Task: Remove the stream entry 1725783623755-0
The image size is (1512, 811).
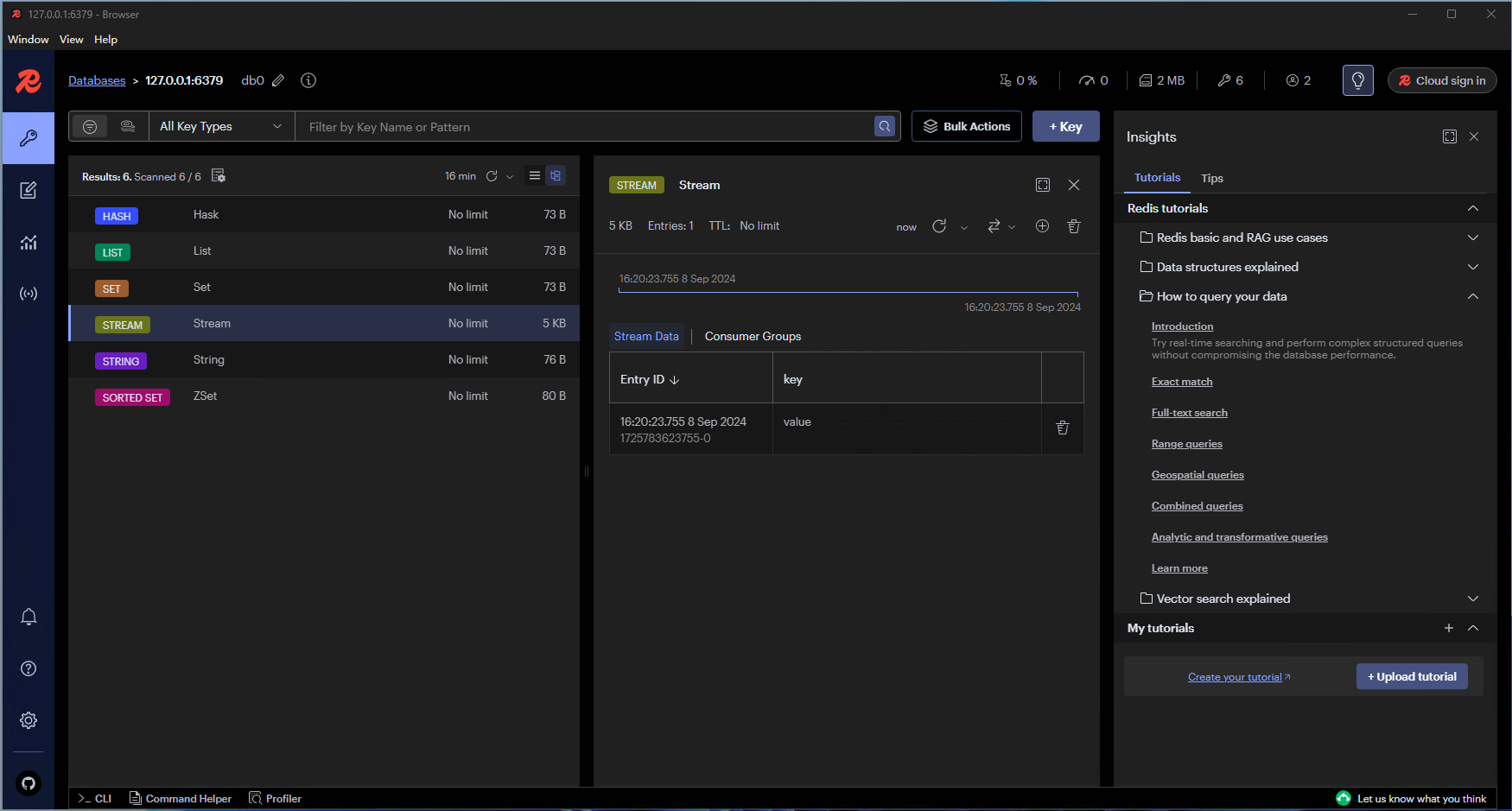Action: click(1062, 428)
